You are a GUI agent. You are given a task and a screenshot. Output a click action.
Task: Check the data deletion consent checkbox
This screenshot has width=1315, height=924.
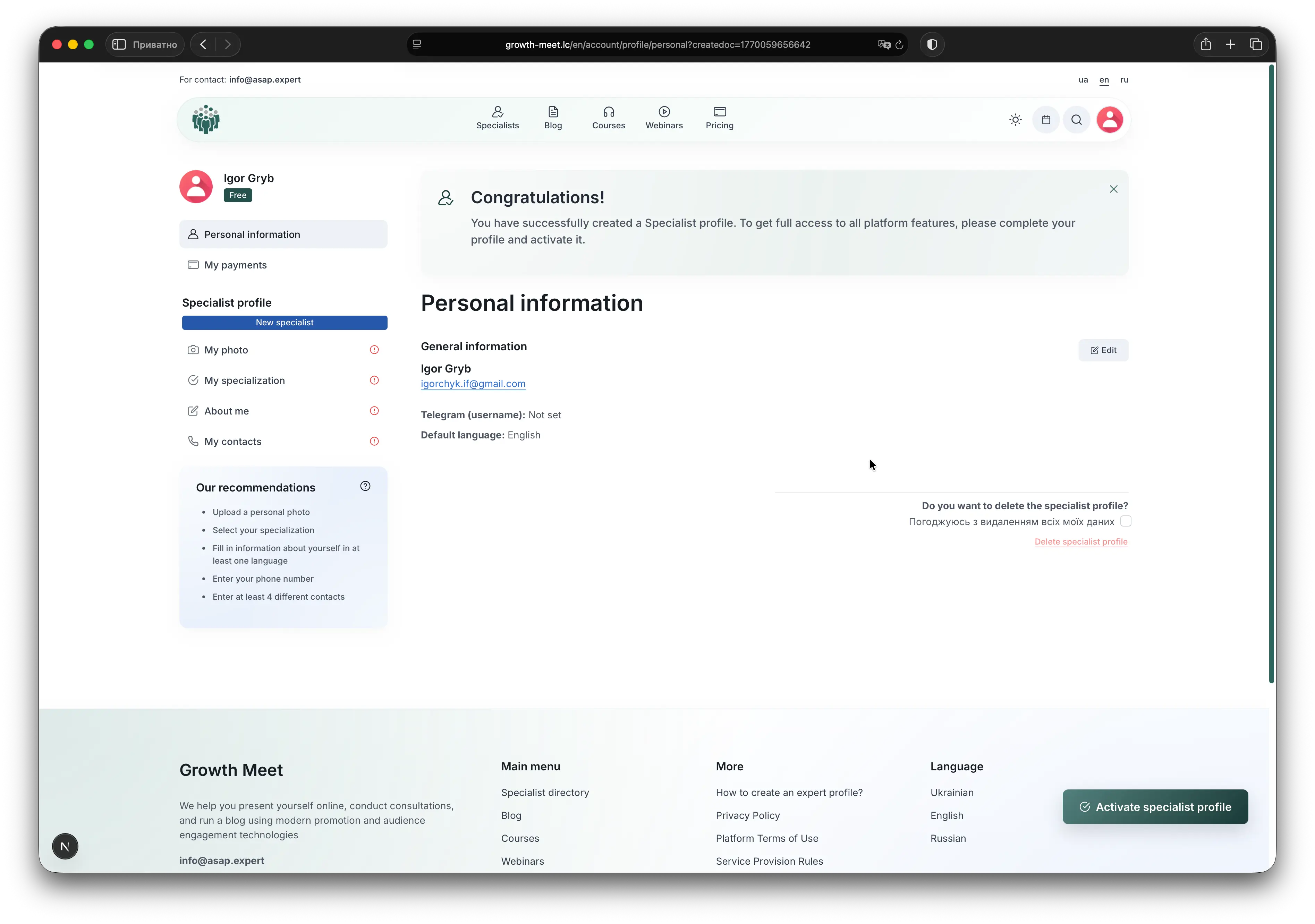[x=1126, y=522]
